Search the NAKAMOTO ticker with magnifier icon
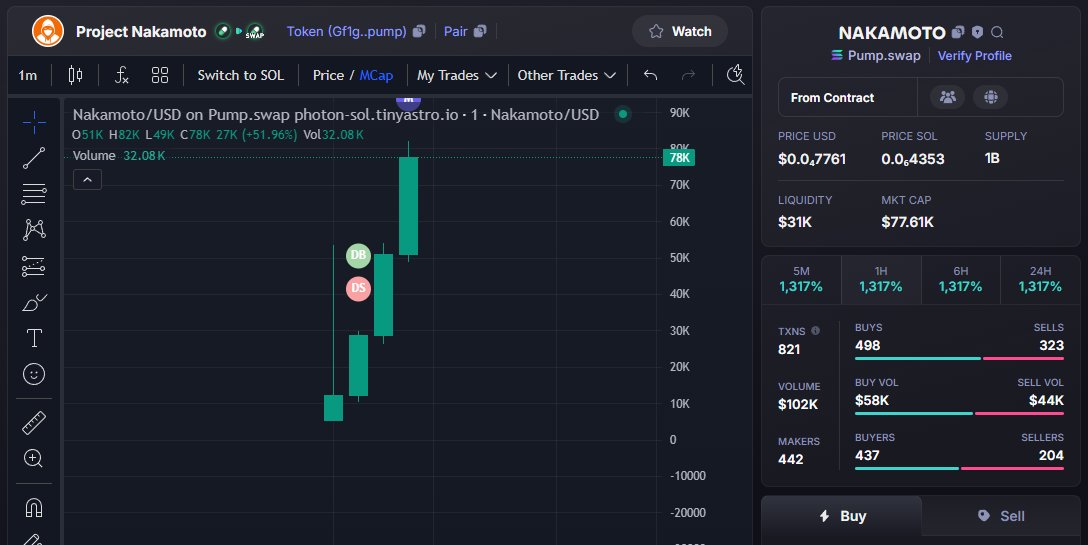This screenshot has height=545, width=1088. pos(997,32)
